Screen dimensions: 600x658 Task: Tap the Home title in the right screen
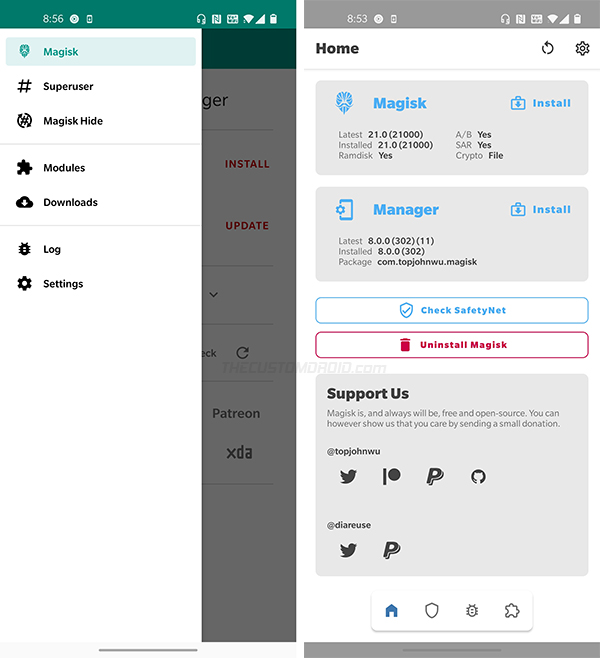(x=337, y=48)
